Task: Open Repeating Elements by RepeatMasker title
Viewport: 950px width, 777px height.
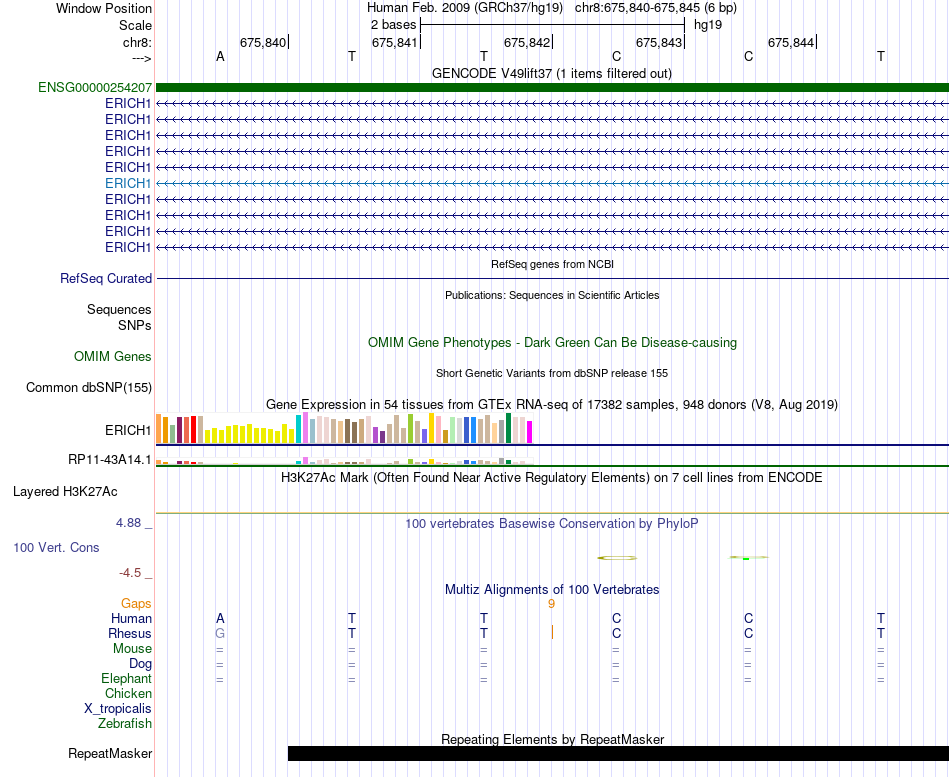Action: click(x=552, y=739)
